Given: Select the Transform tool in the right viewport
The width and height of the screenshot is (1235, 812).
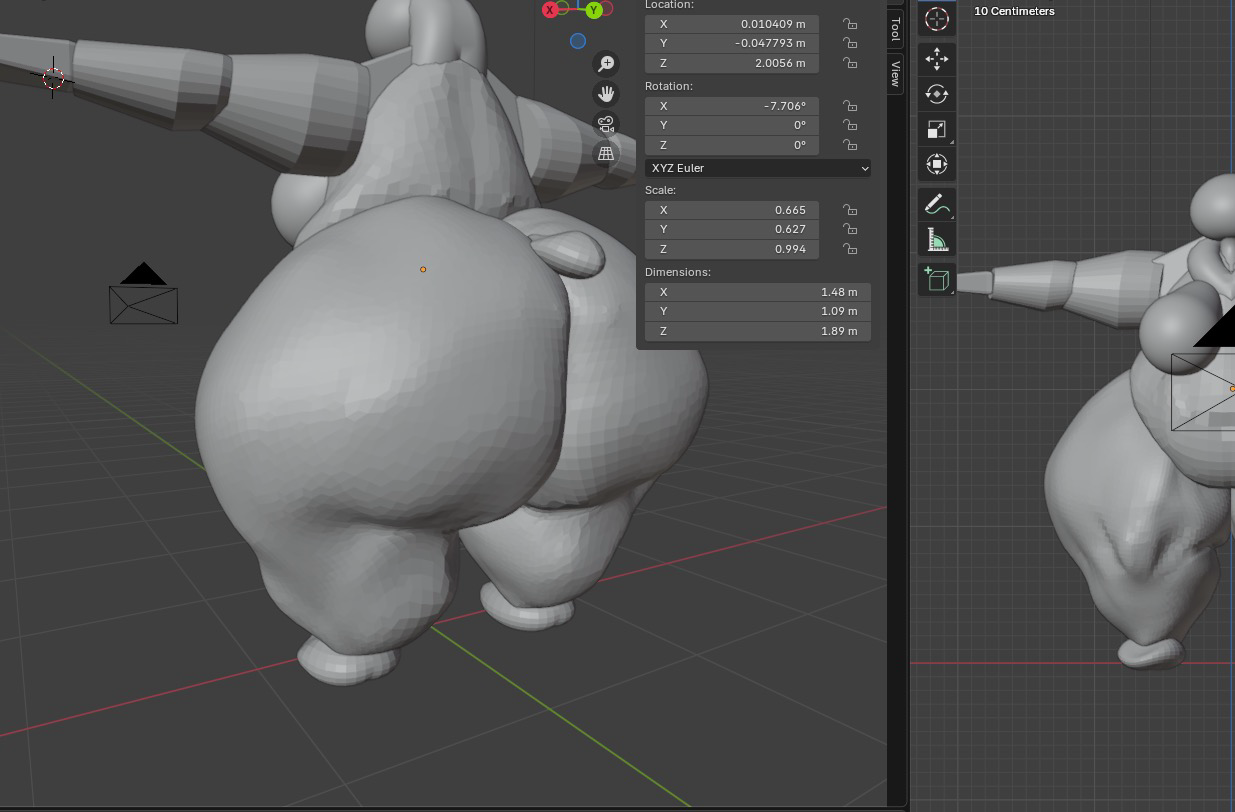Looking at the screenshot, I should point(936,164).
